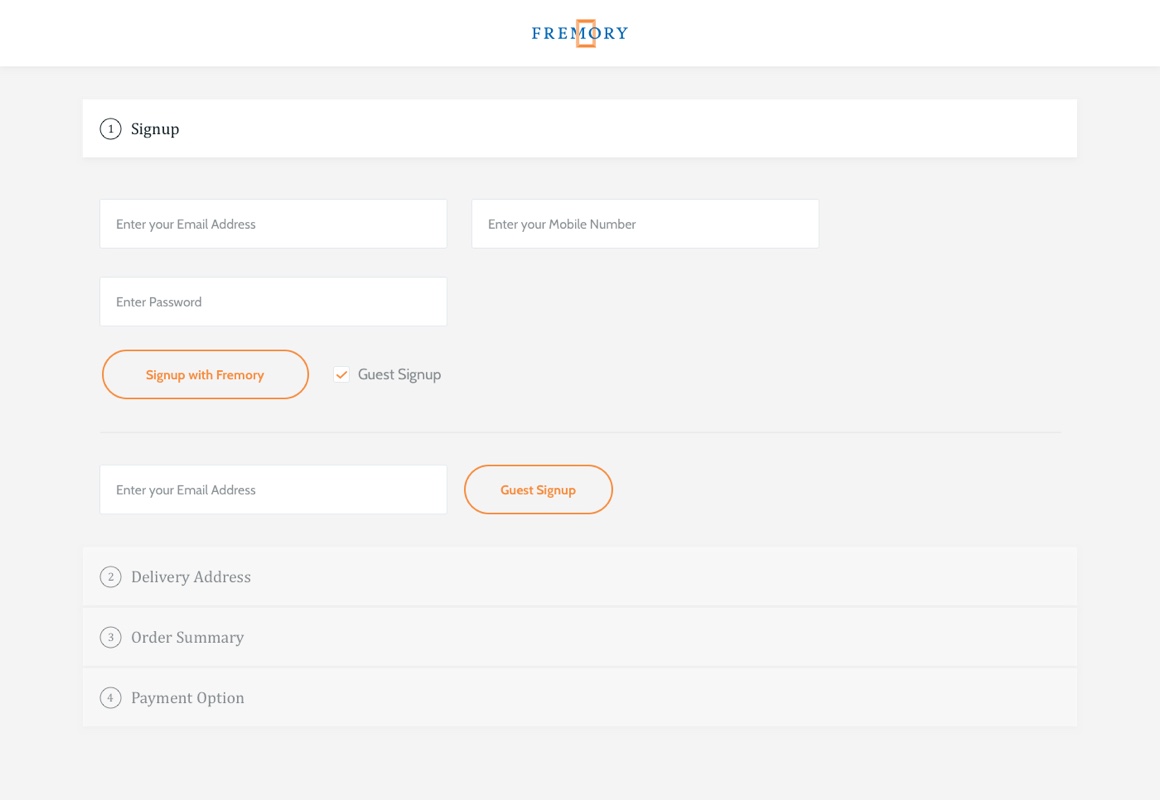The width and height of the screenshot is (1160, 800).
Task: Click the Enter your Mobile Number field
Action: coord(645,224)
